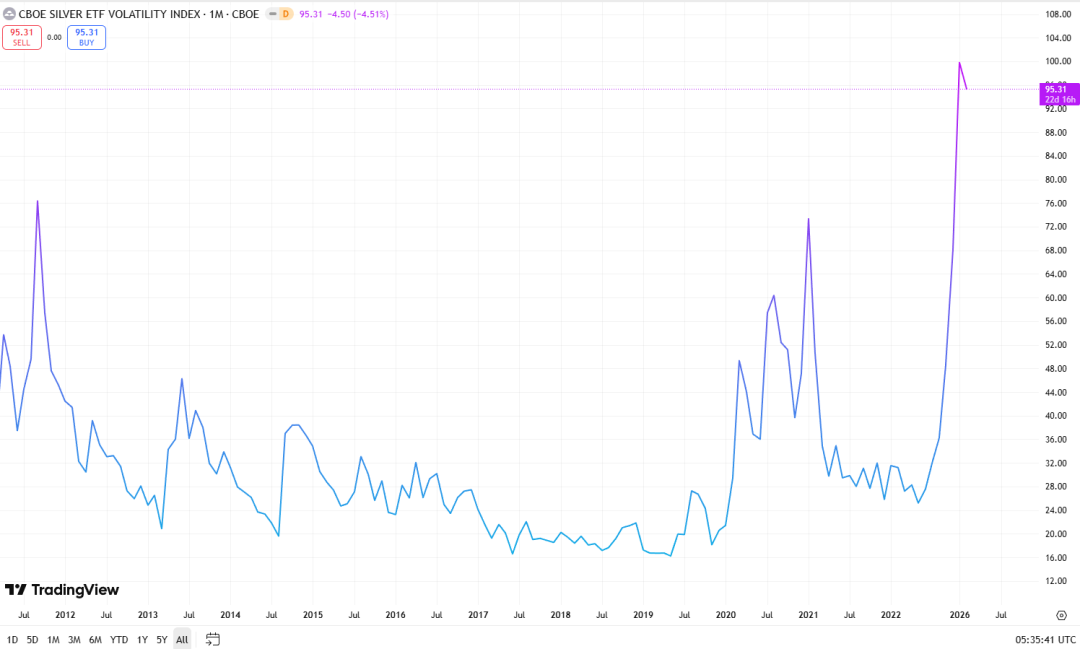Click the 2022 label on the time axis

(x=891, y=615)
